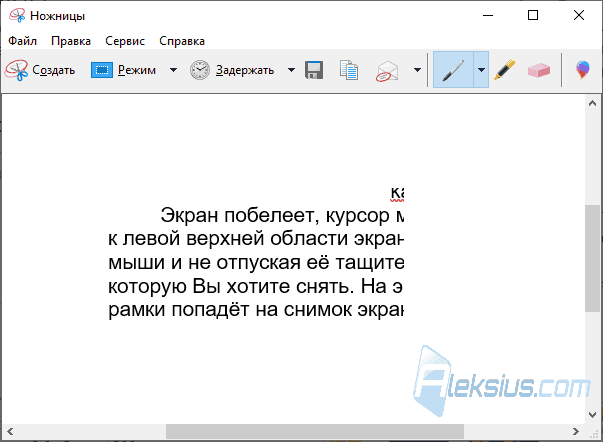Image resolution: width=603 pixels, height=442 pixels.
Task: Open the Pen options dropdown arrow
Action: tap(481, 70)
